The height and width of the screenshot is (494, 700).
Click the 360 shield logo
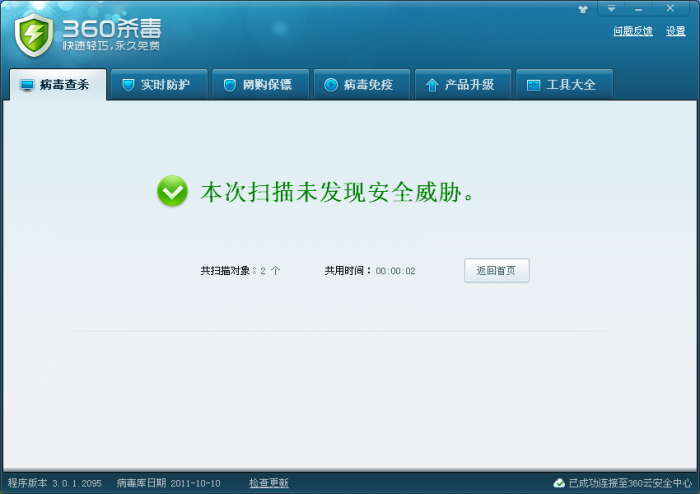point(33,35)
